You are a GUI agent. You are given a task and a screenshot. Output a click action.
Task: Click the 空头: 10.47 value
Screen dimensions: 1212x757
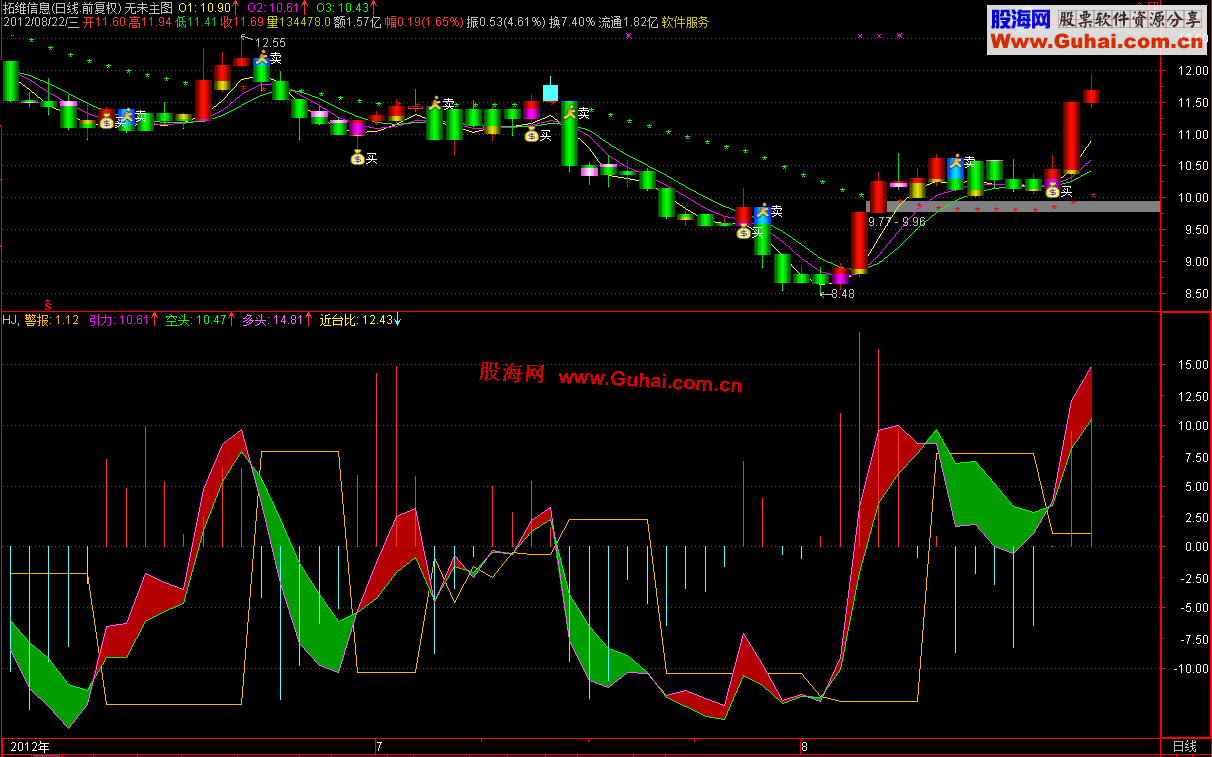pyautogui.click(x=196, y=320)
